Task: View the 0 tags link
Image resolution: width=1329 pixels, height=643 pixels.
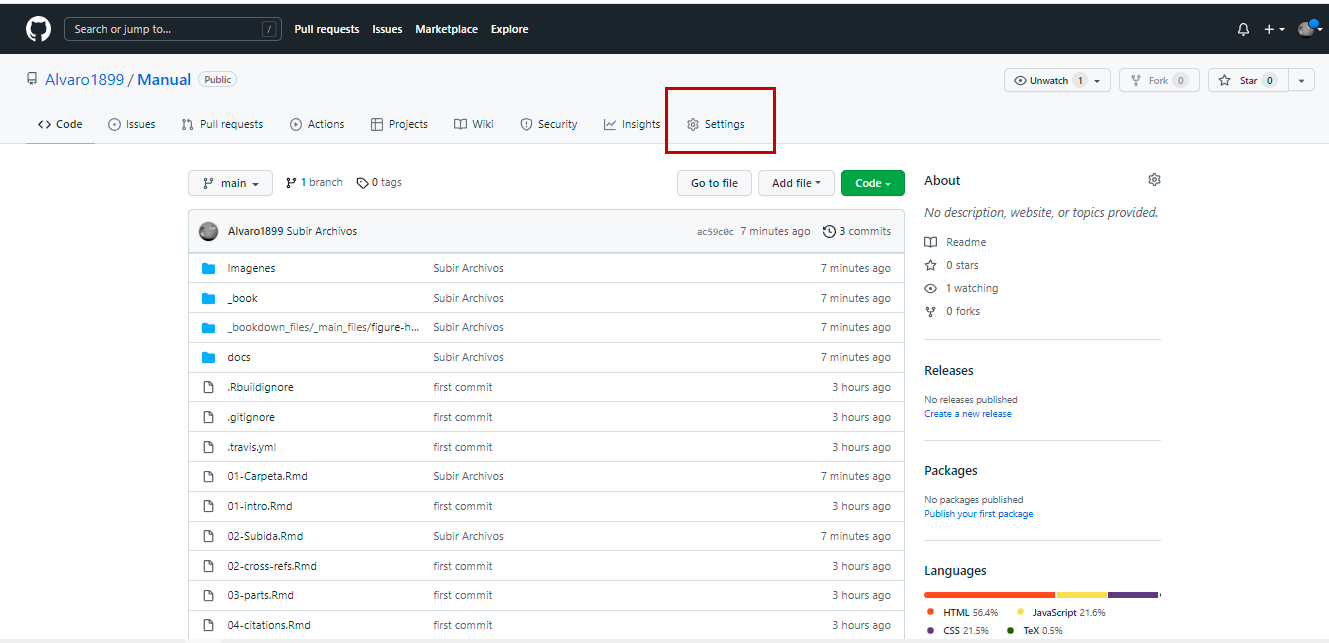Action: [379, 182]
